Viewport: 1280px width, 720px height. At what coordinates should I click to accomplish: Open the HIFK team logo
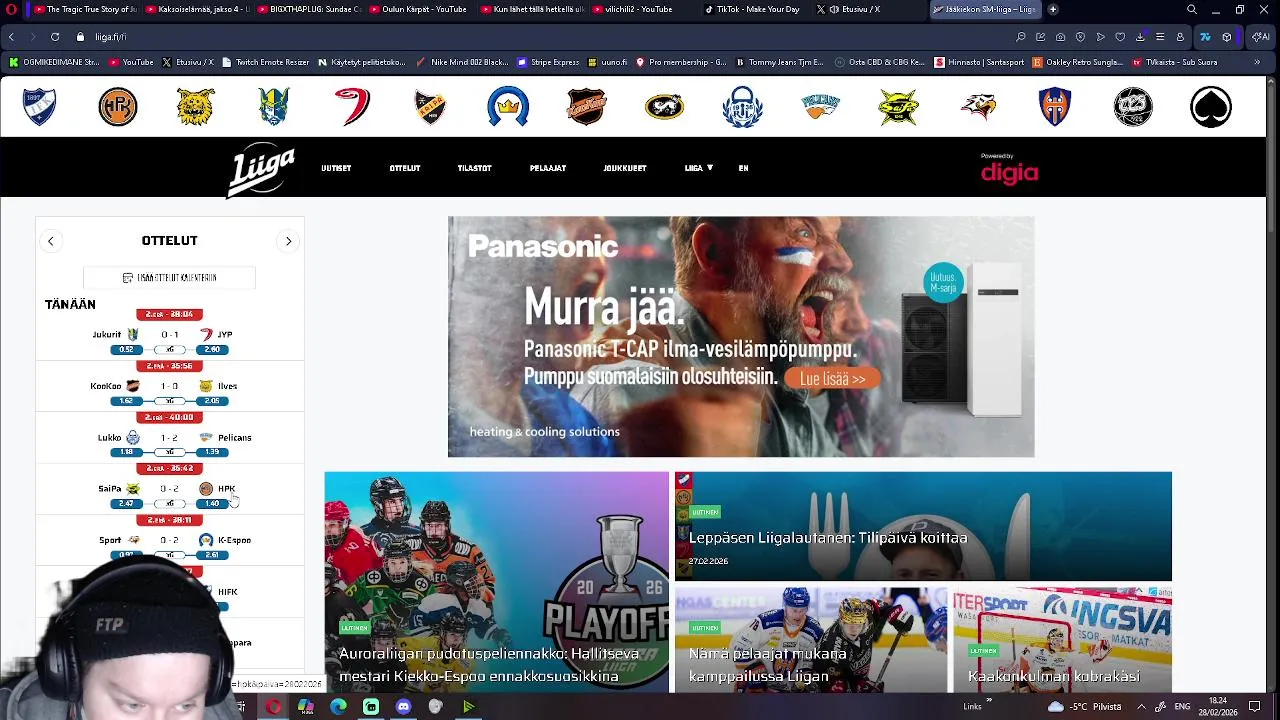(x=40, y=107)
